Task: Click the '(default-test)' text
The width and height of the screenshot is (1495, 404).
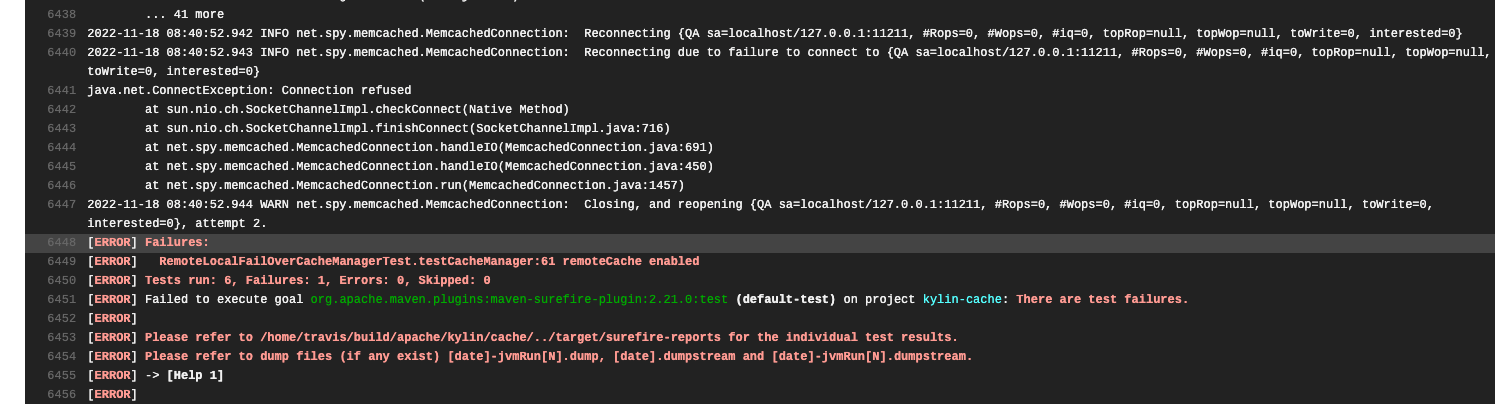Action: coord(785,300)
